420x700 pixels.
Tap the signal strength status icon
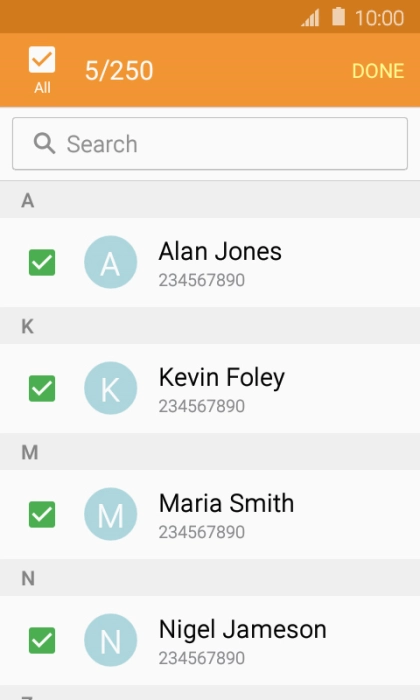point(310,18)
